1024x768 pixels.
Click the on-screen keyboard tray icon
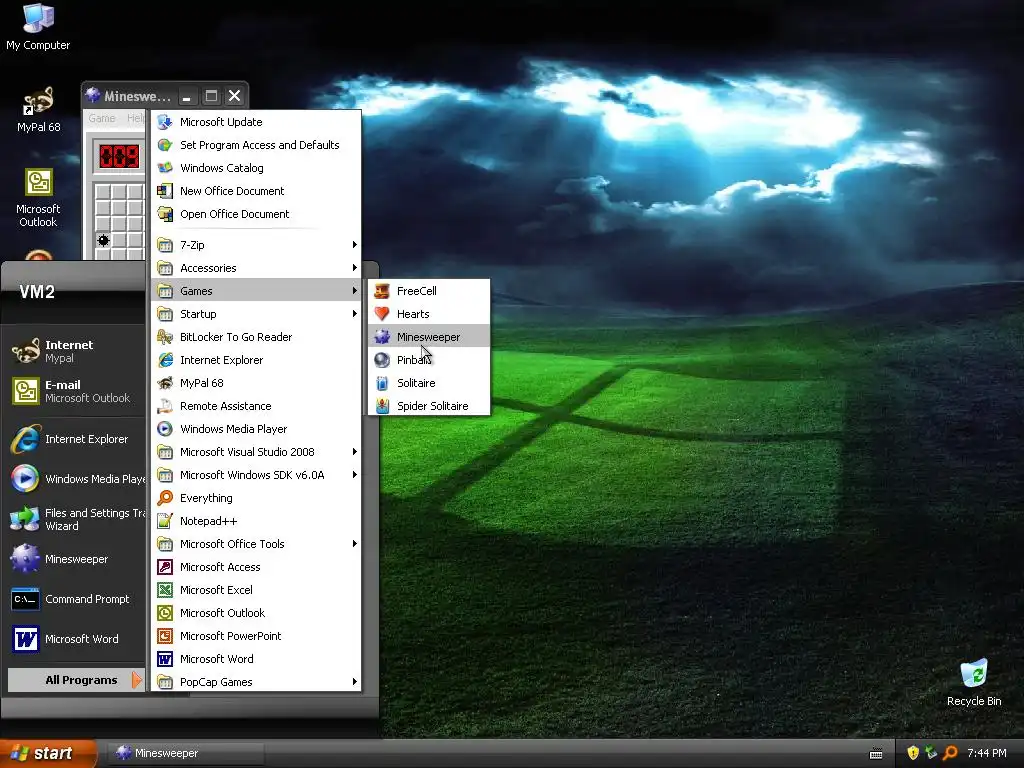coord(876,754)
